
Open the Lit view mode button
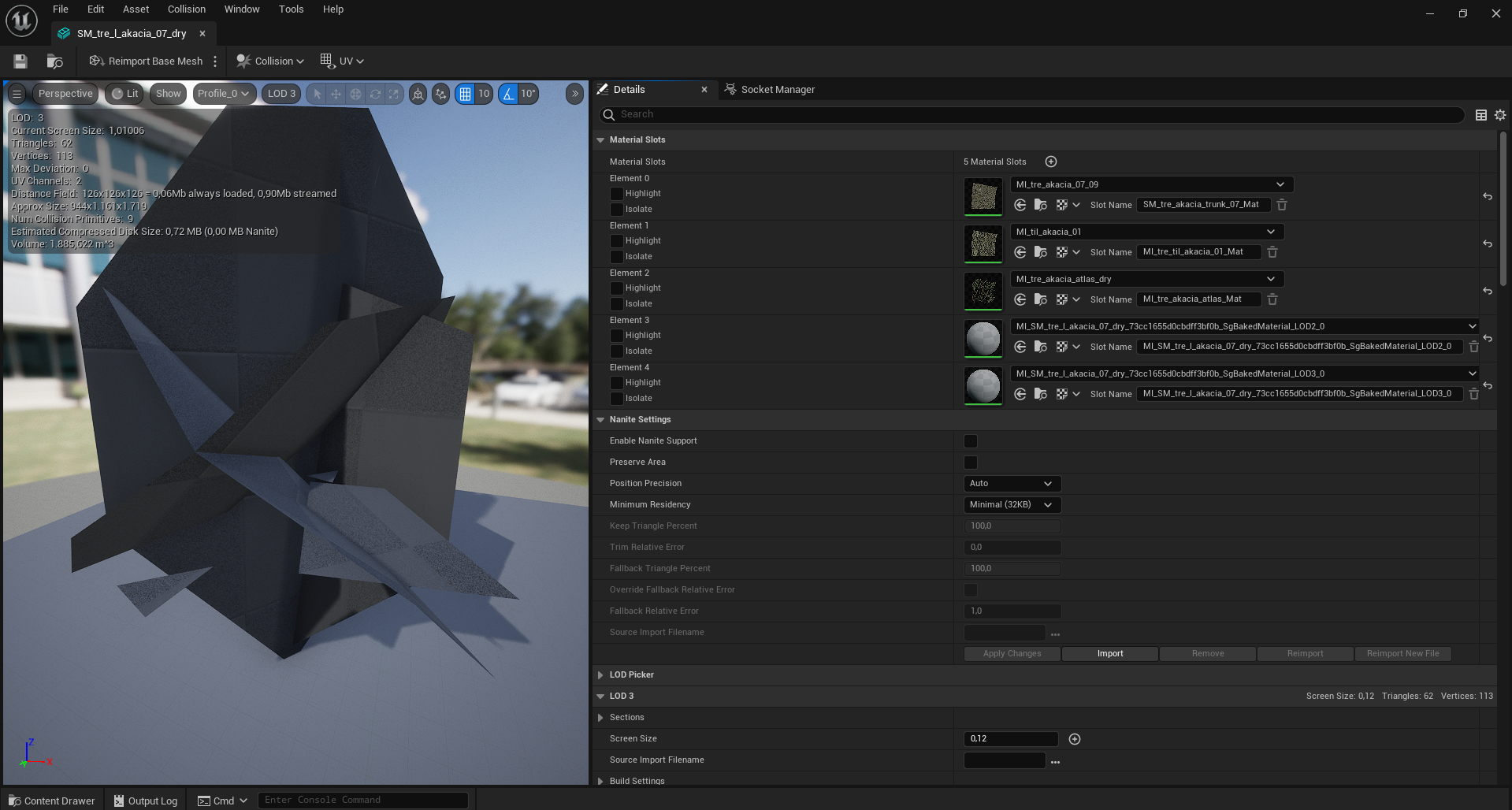pos(124,94)
